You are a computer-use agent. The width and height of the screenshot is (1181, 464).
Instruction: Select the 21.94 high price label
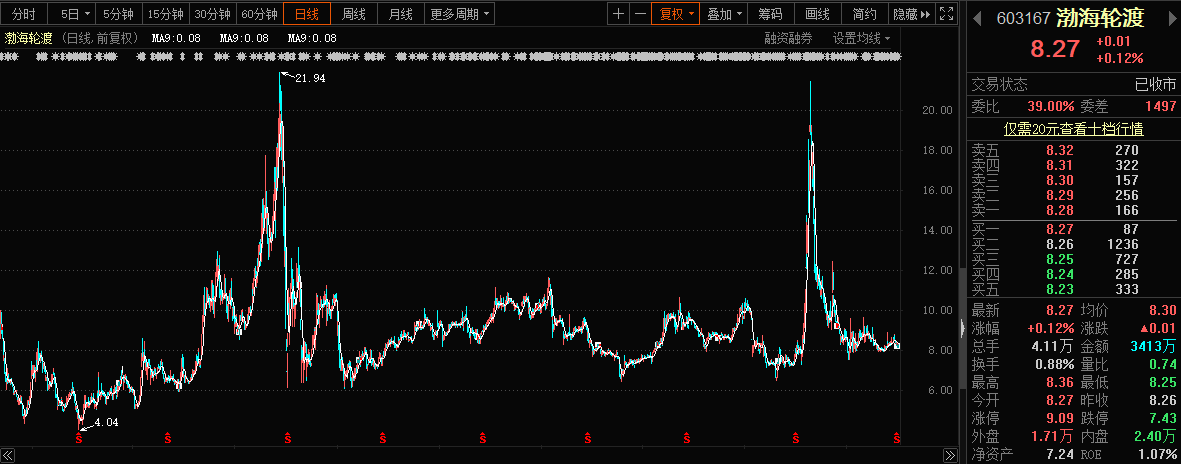(310, 78)
